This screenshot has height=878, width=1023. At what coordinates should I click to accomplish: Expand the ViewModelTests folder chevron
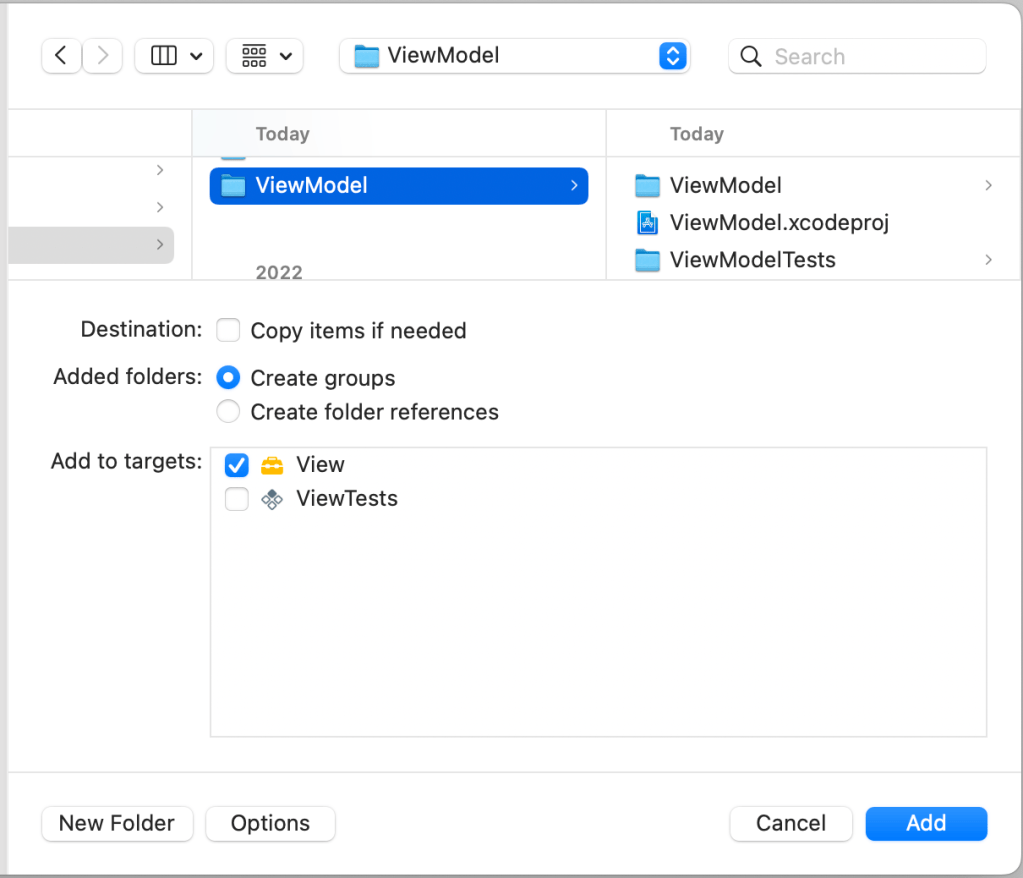click(988, 260)
